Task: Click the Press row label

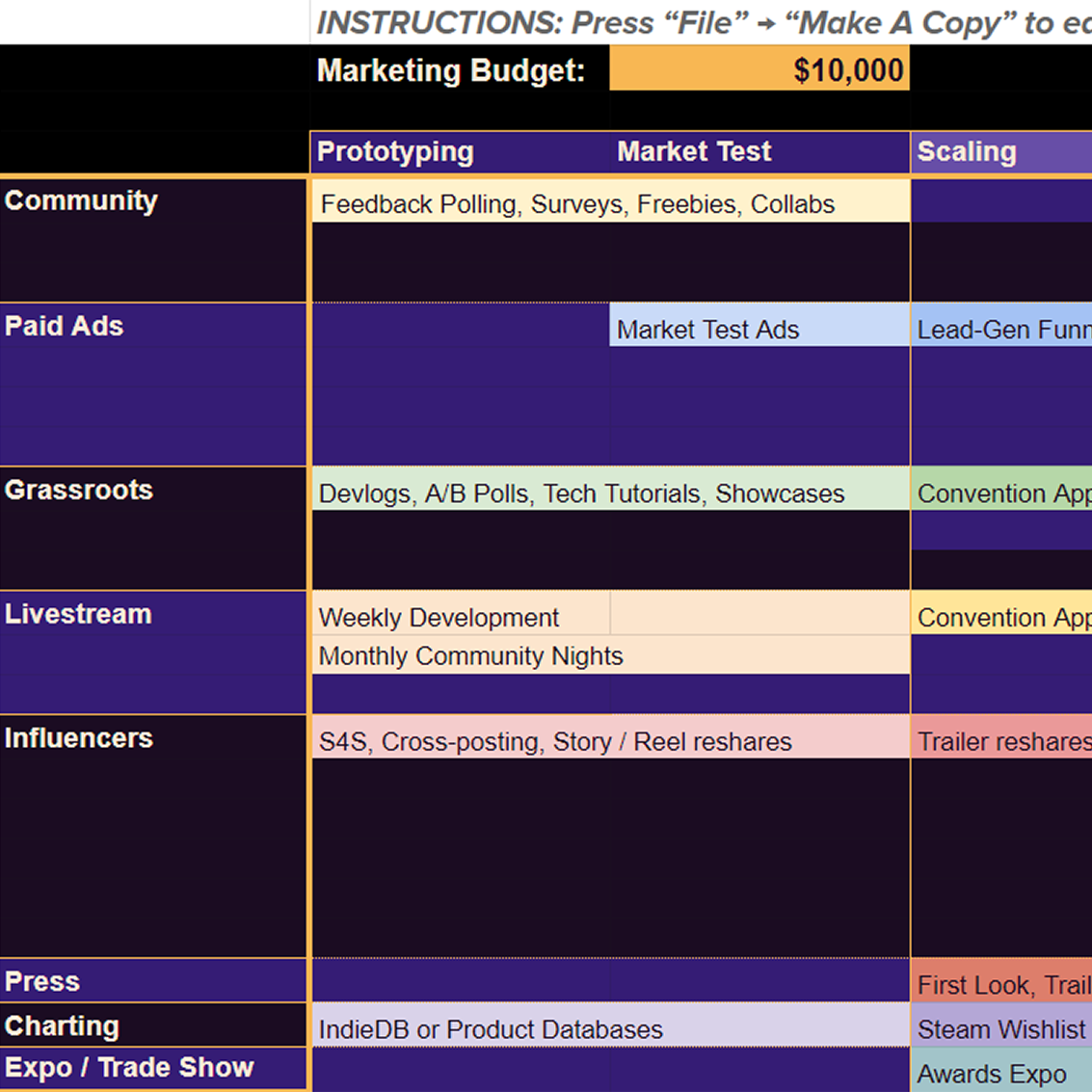Action: 153,980
